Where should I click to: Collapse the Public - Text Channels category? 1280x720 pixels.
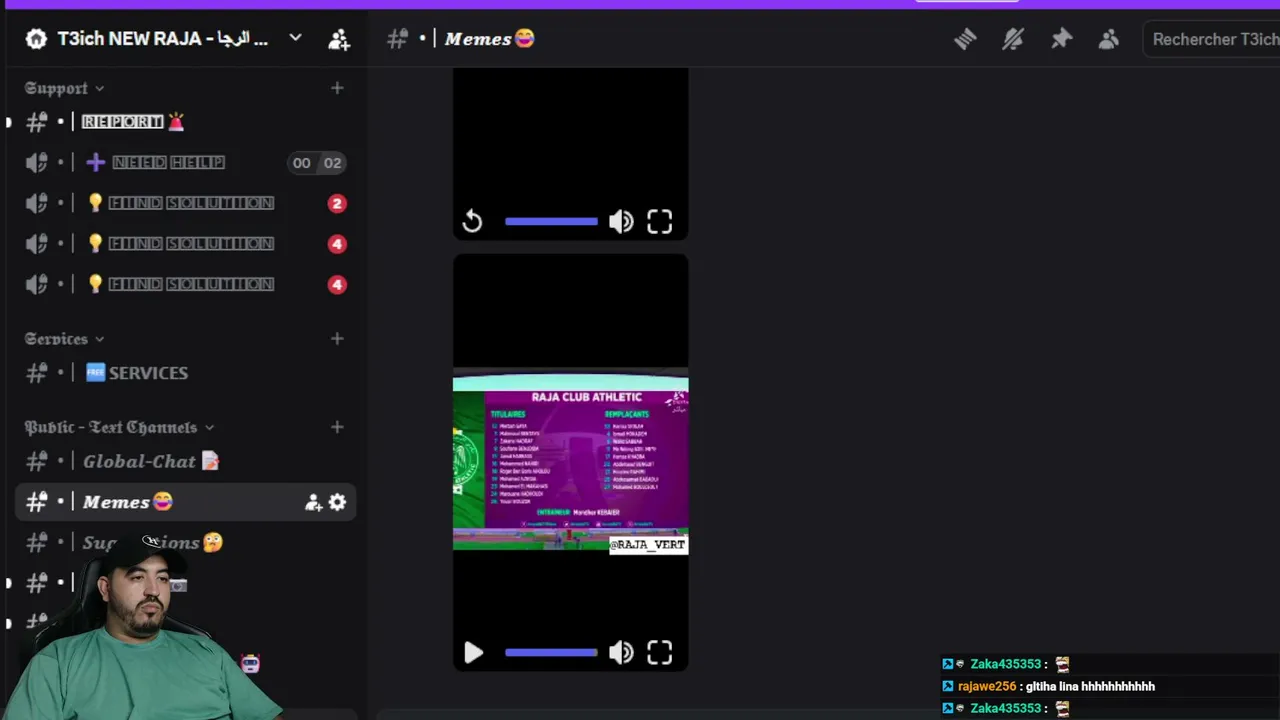[x=119, y=427]
